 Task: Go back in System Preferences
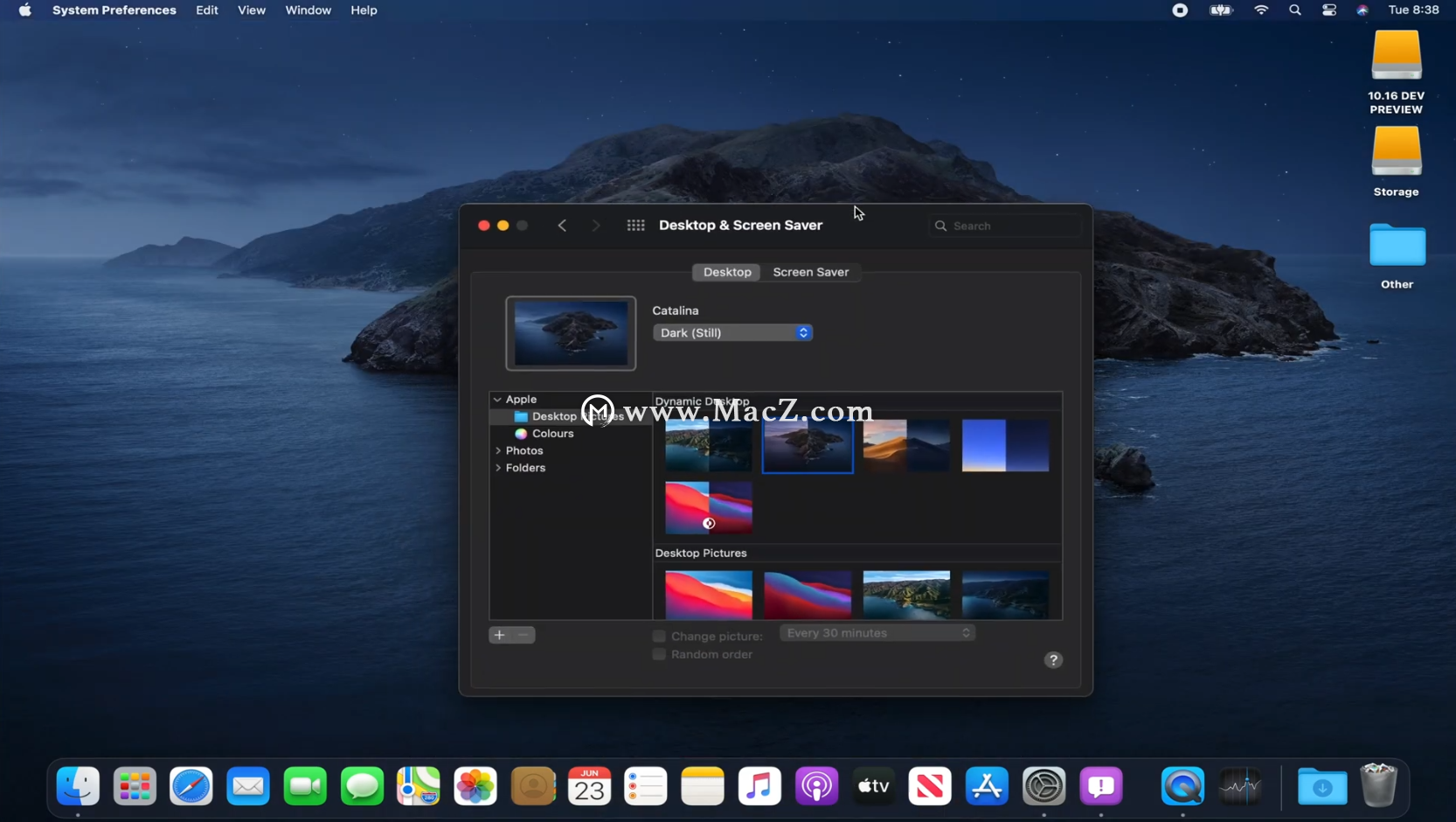click(x=562, y=226)
